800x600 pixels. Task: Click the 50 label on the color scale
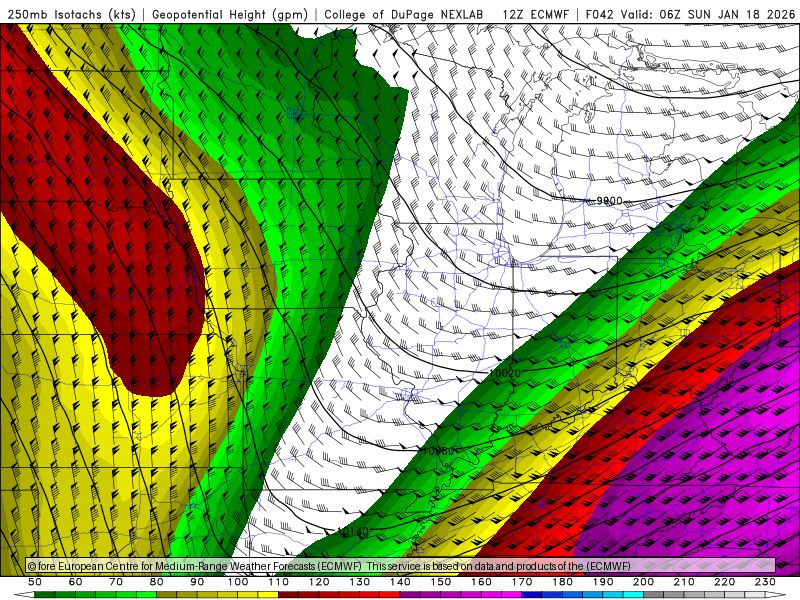pos(34,582)
